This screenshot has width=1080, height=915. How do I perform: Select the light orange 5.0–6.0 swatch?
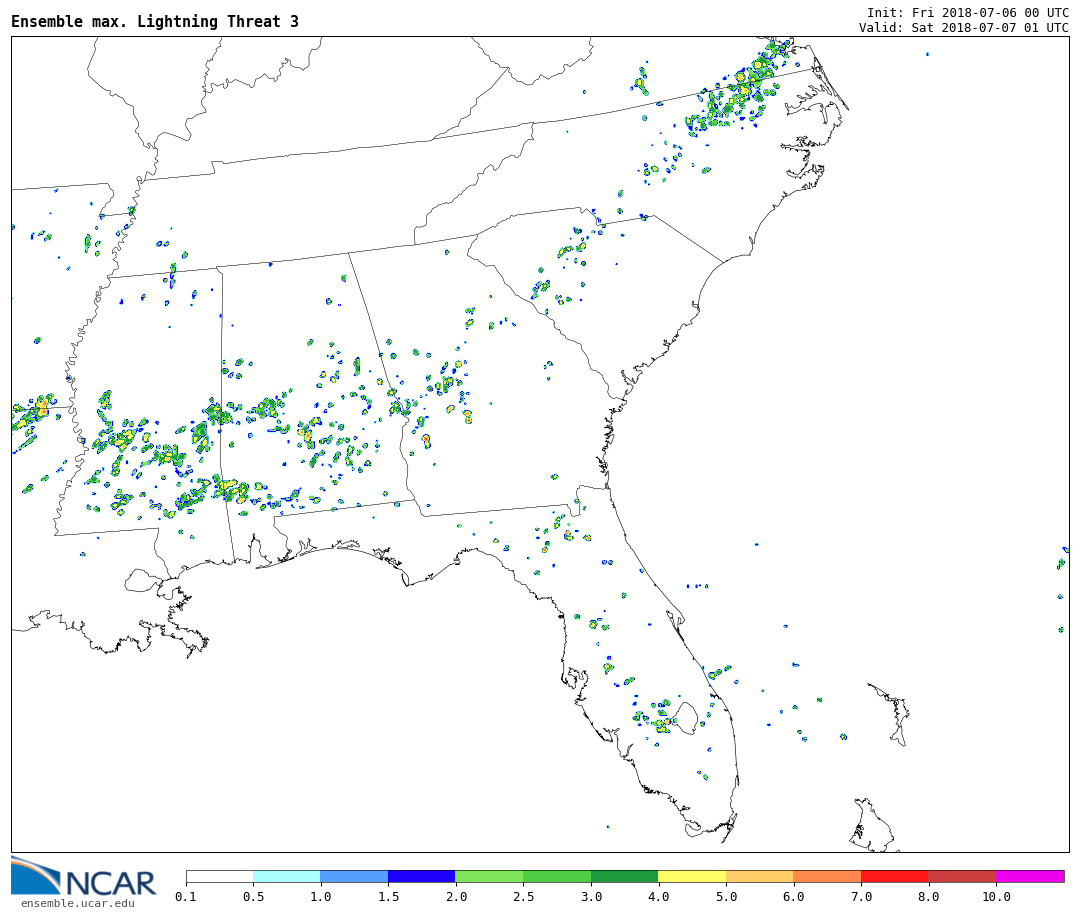point(759,876)
